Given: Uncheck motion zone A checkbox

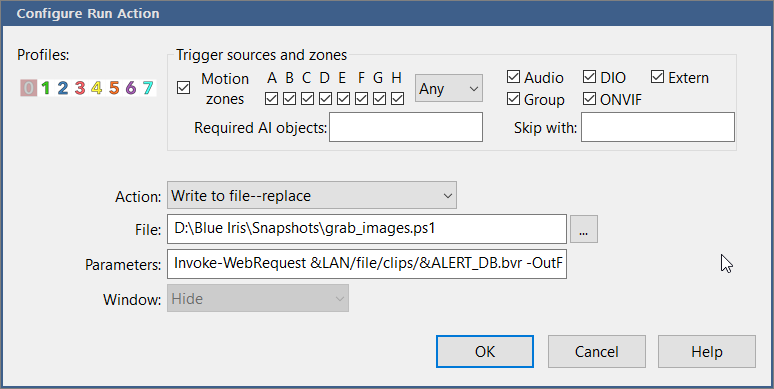Looking at the screenshot, I should click(x=271, y=99).
